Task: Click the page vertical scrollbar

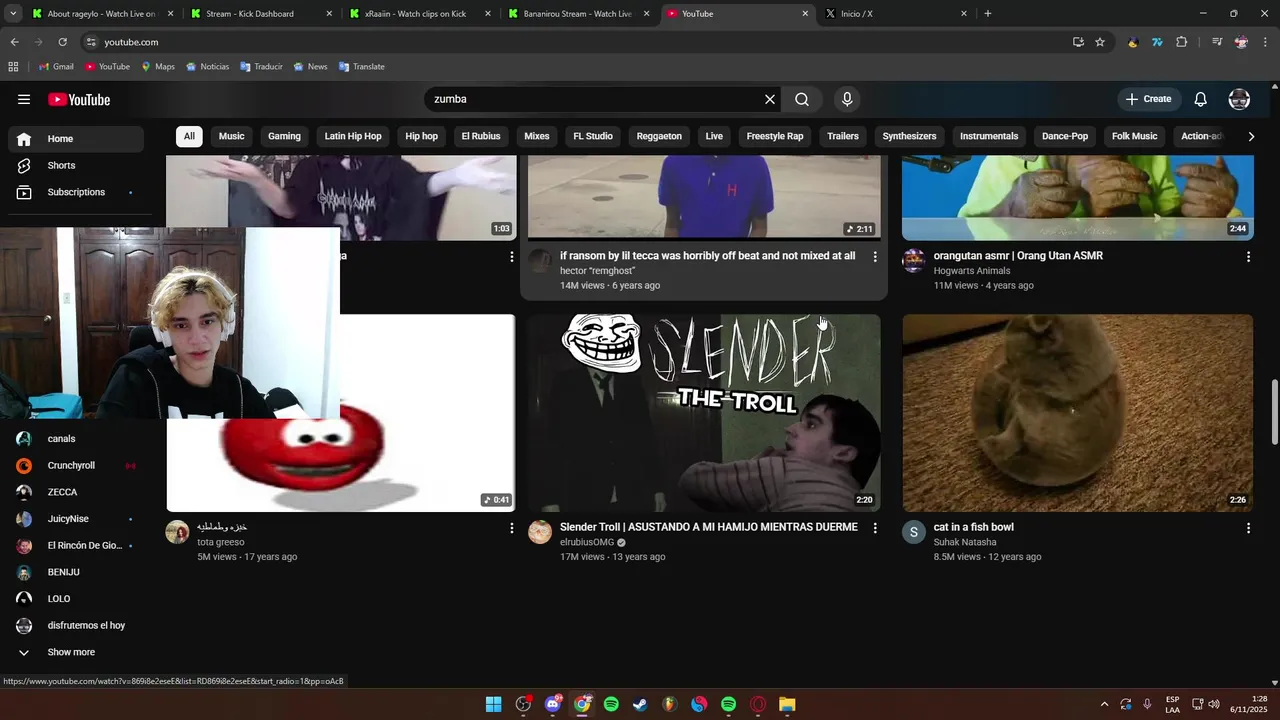Action: pos(1274,412)
